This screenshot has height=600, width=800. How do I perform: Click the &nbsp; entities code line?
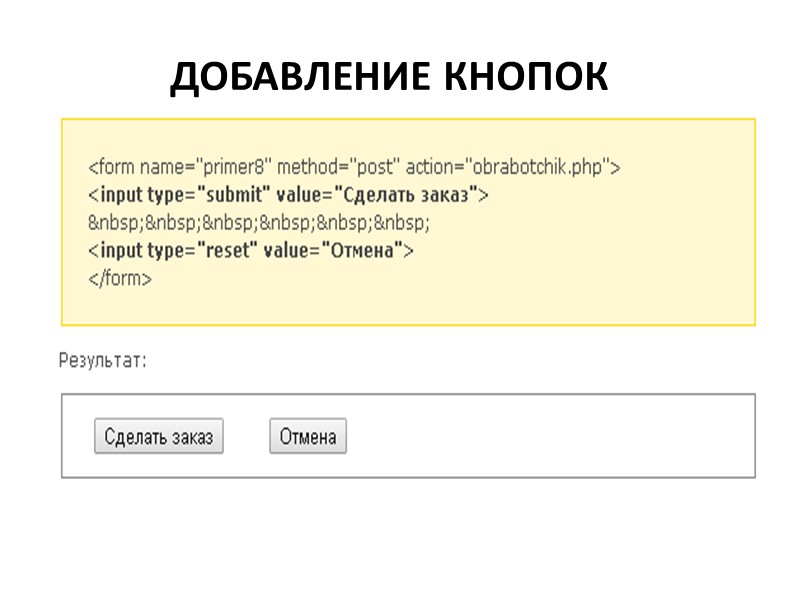click(x=259, y=223)
